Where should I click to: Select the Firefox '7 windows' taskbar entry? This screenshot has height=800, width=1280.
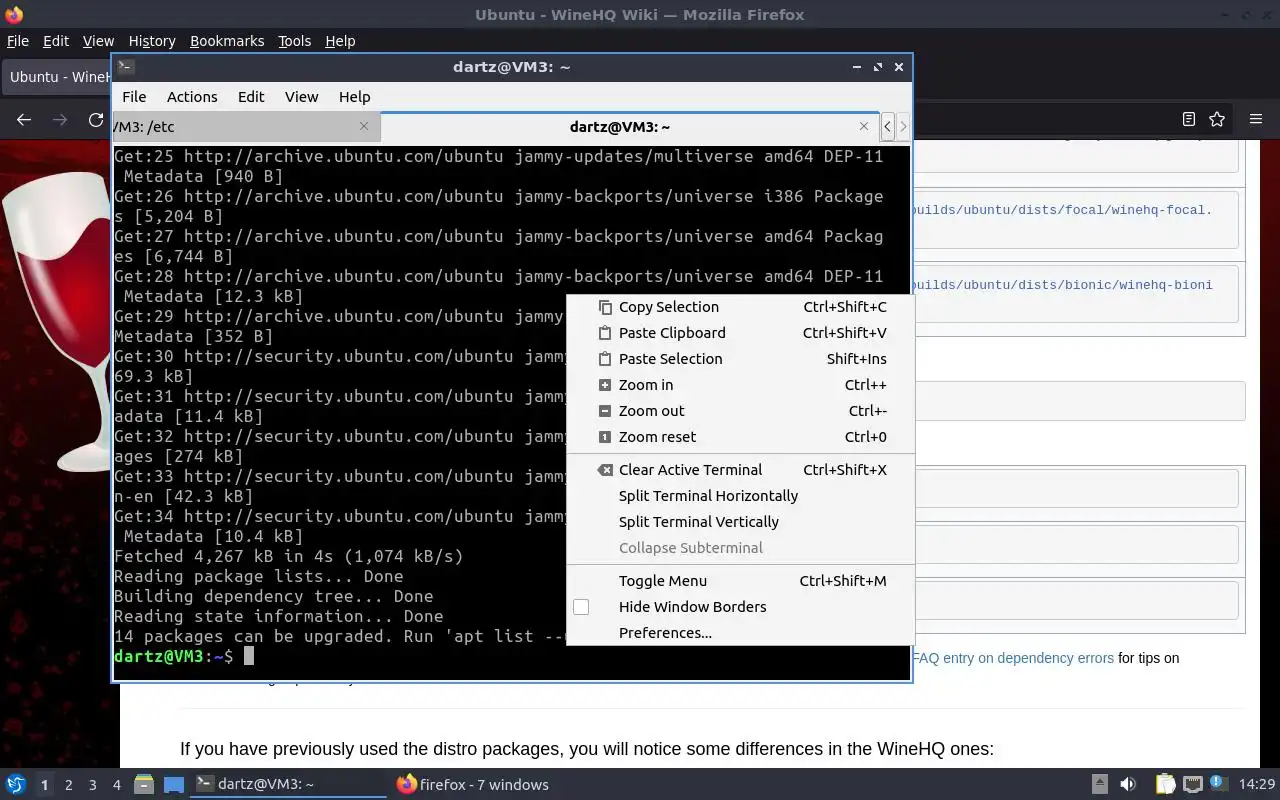tap(474, 784)
